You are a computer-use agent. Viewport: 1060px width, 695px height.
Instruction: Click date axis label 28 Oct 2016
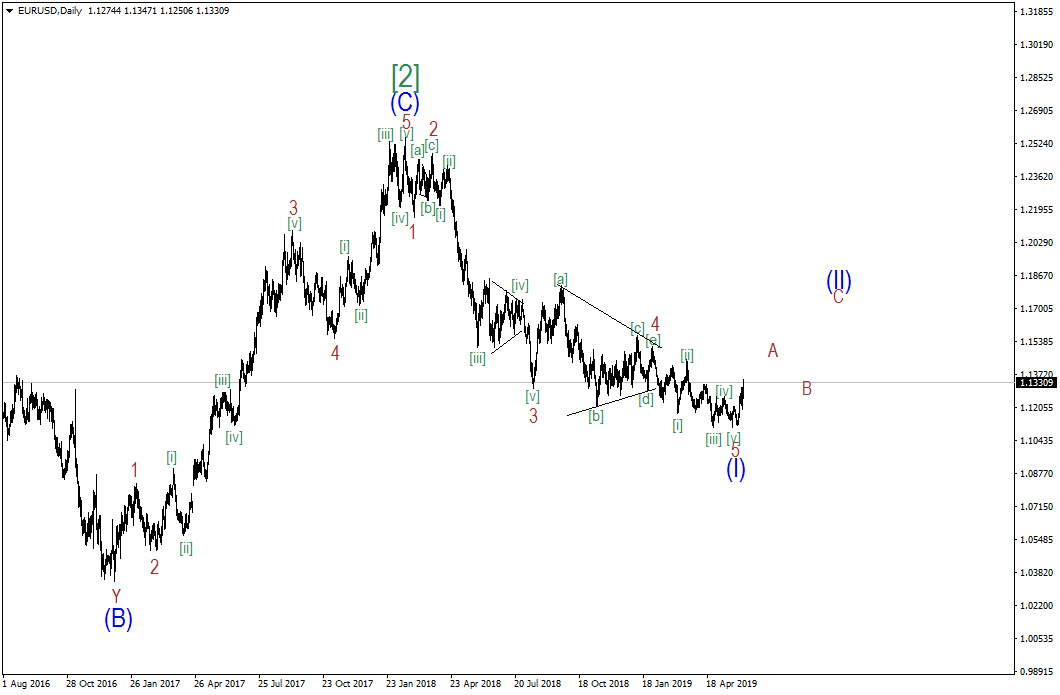click(91, 684)
